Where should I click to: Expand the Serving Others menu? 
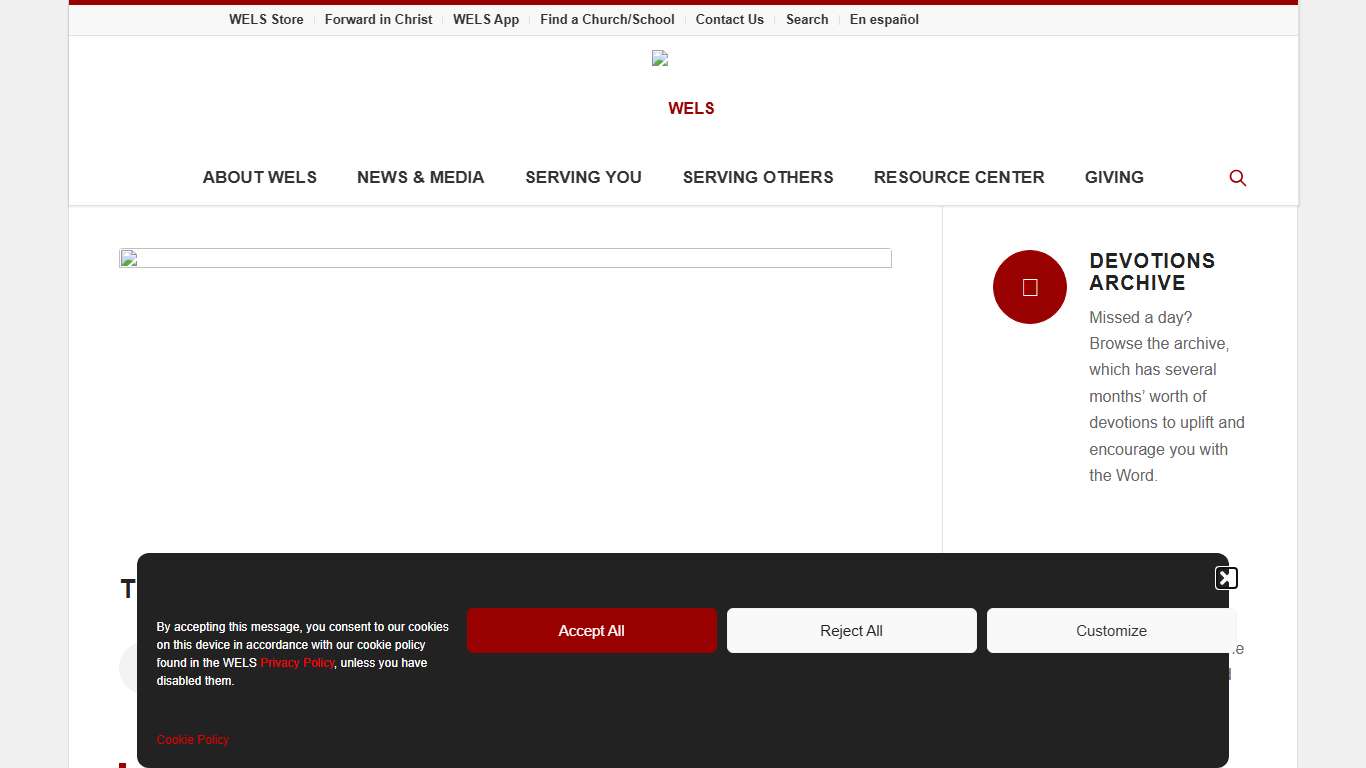757,177
